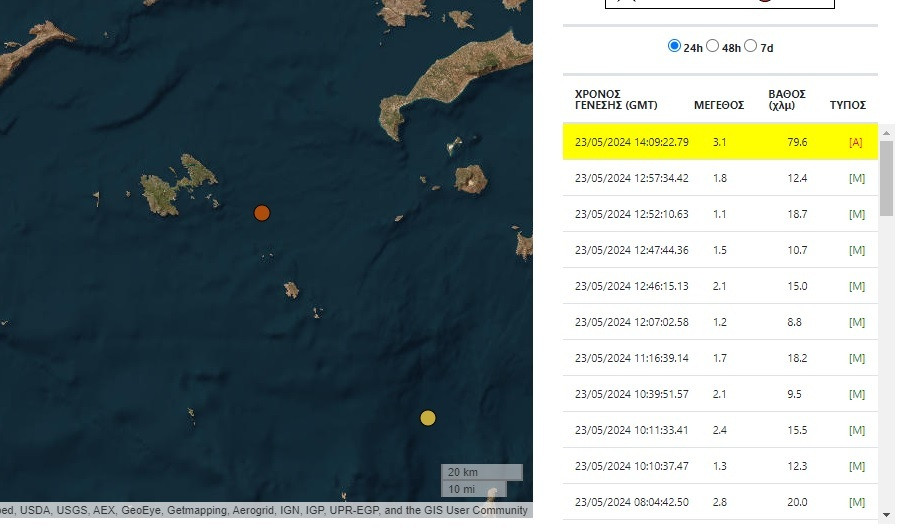Click magnitude 2.4 in the 10:11:33.41 row

point(719,430)
